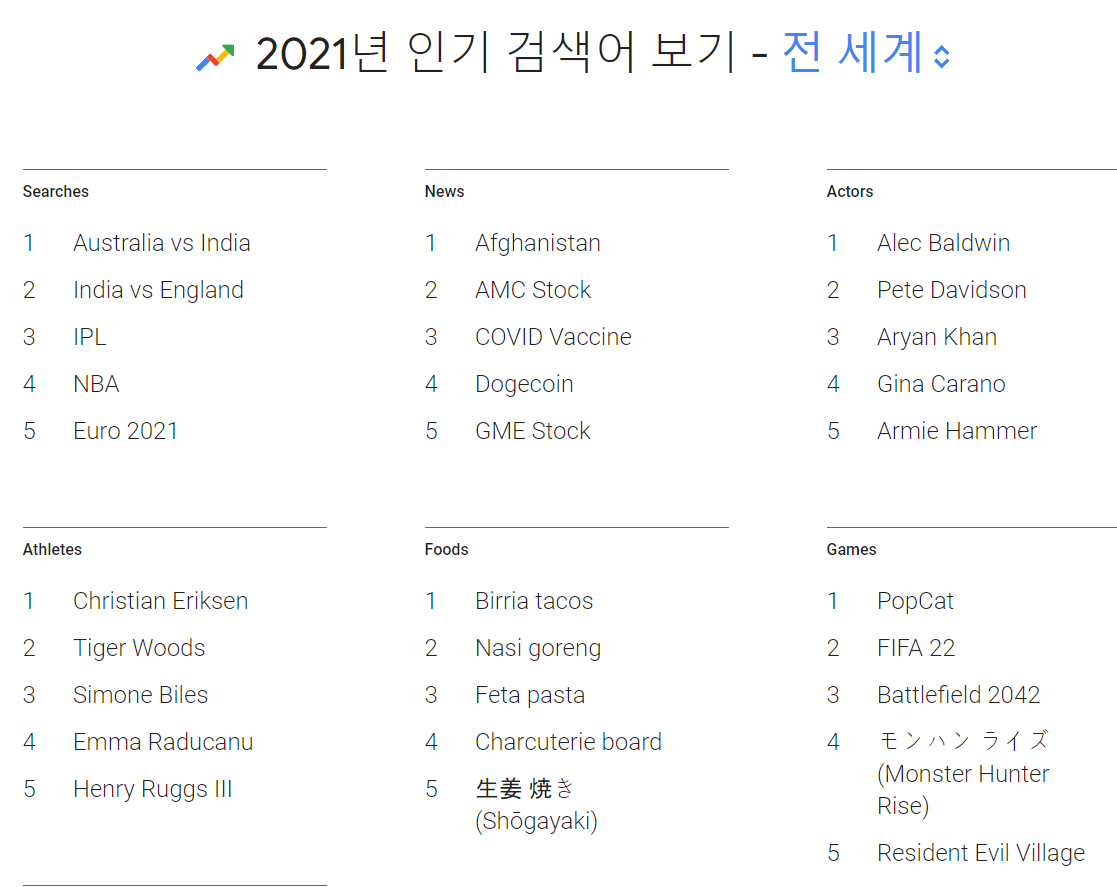Select Resident Evil Village entry
The height and width of the screenshot is (887, 1117).
981,853
